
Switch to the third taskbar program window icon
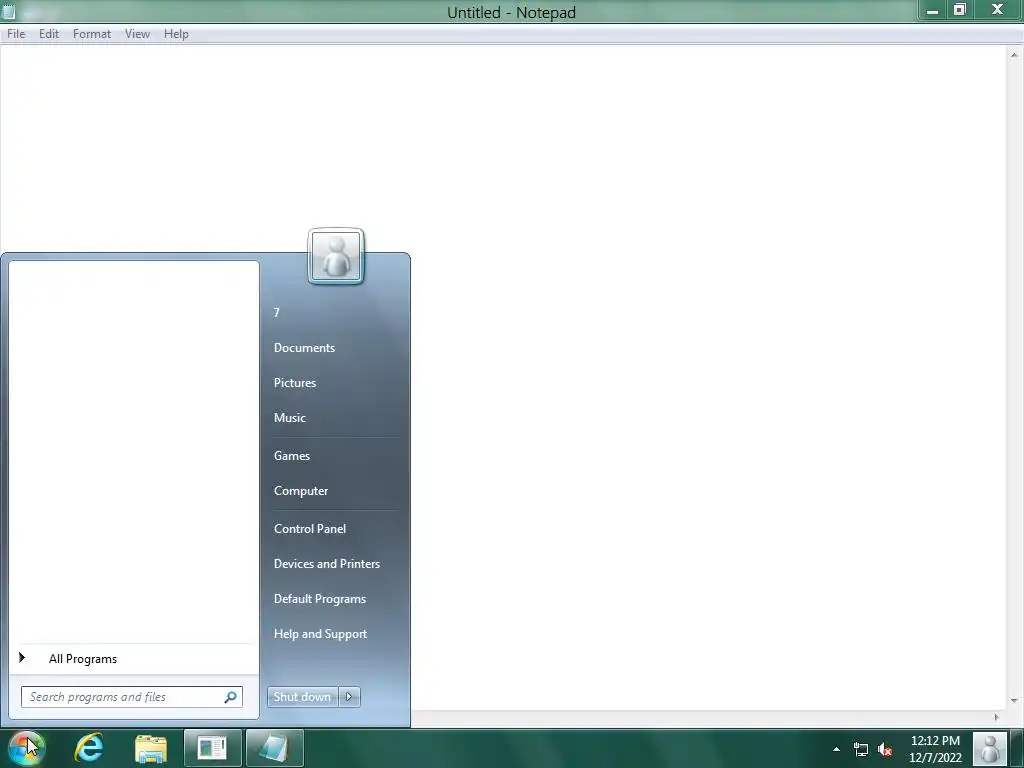(212, 748)
